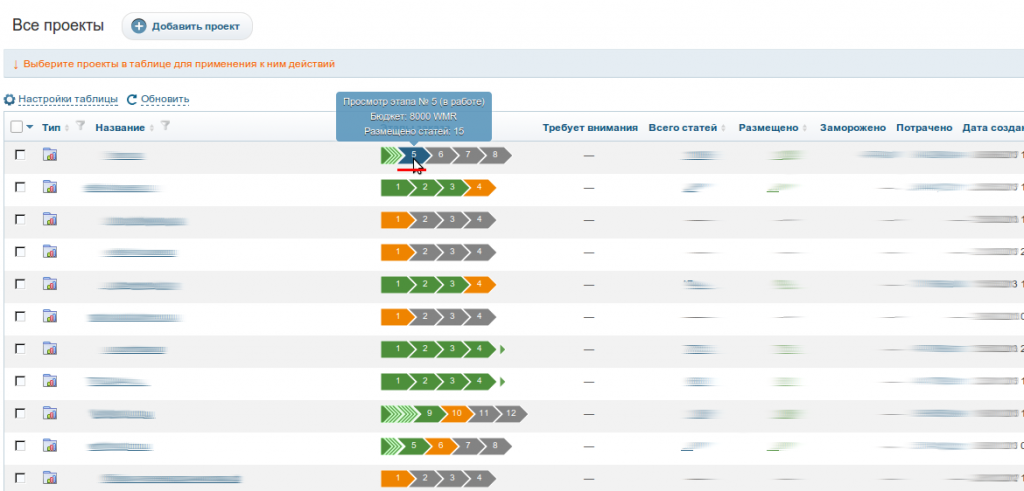
Task: Click the Требует внимания column header
Action: point(590,127)
